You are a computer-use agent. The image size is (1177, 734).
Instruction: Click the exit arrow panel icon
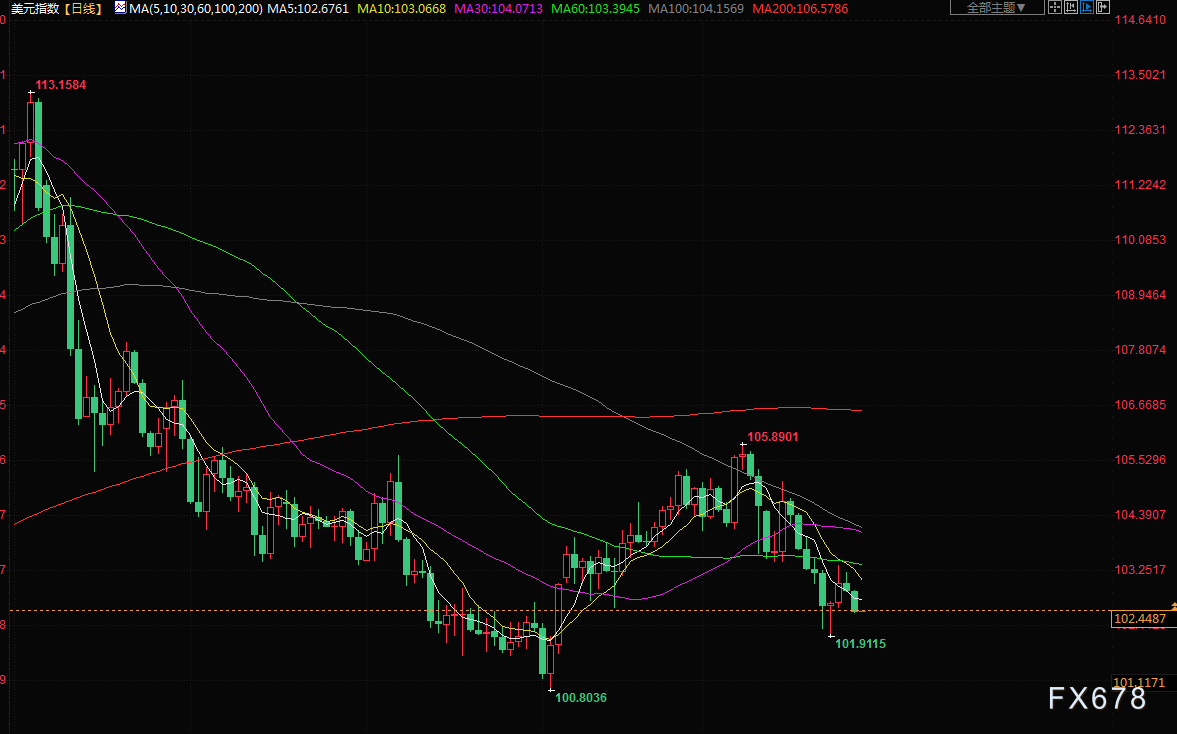1103,7
